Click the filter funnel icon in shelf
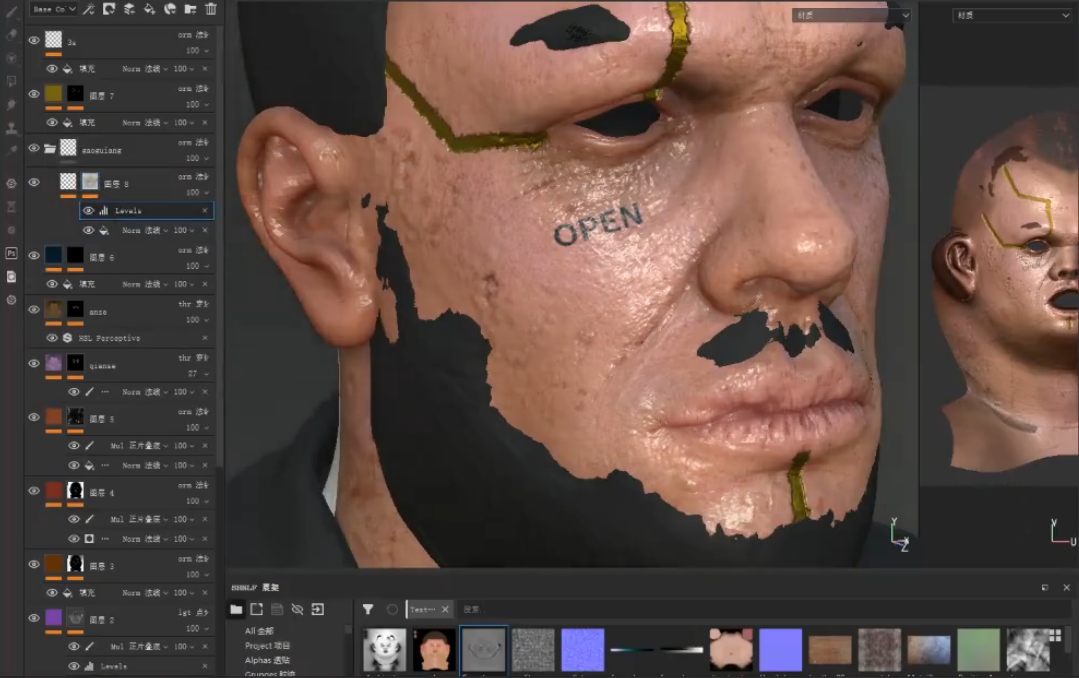1079x678 pixels. [x=368, y=609]
